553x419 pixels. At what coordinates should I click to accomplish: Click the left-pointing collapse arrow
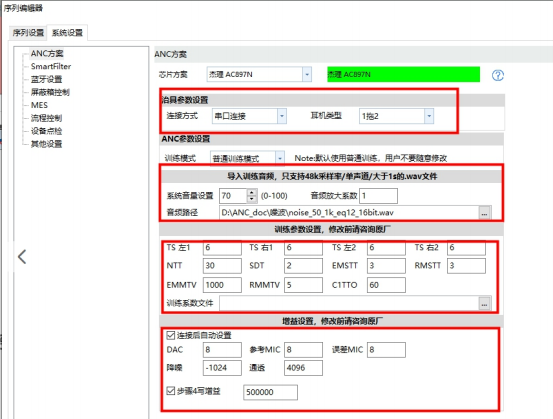[x=22, y=256]
